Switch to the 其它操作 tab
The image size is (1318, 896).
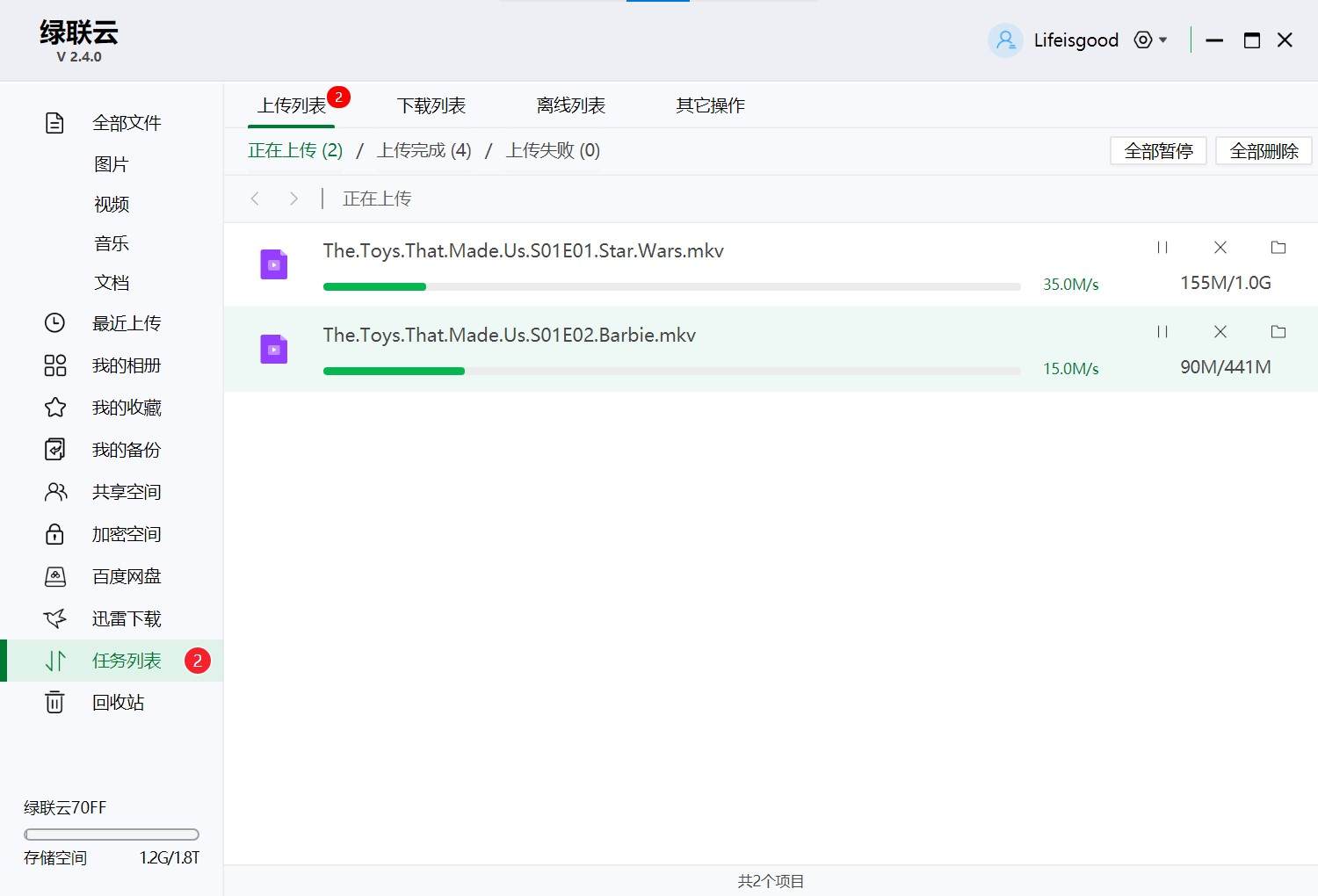coord(710,105)
